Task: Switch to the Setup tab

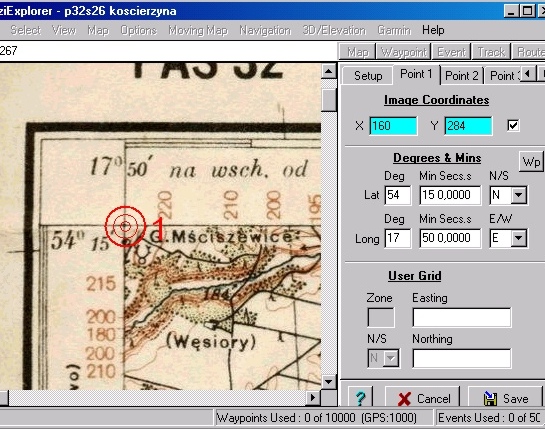Action: pyautogui.click(x=368, y=76)
